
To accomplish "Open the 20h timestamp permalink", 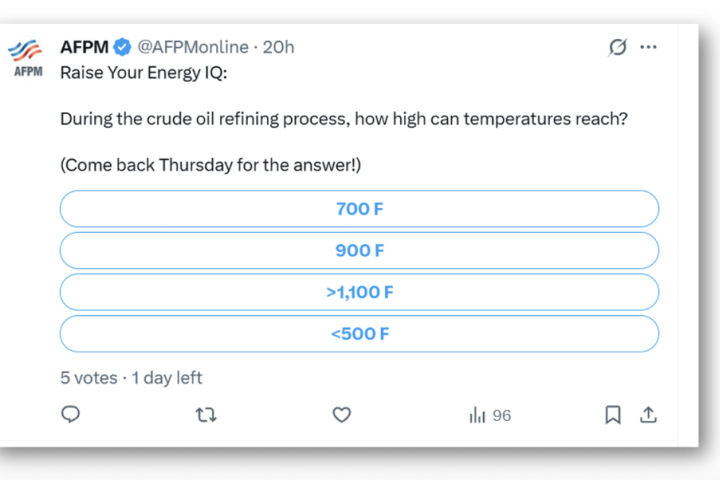I will 279,47.
